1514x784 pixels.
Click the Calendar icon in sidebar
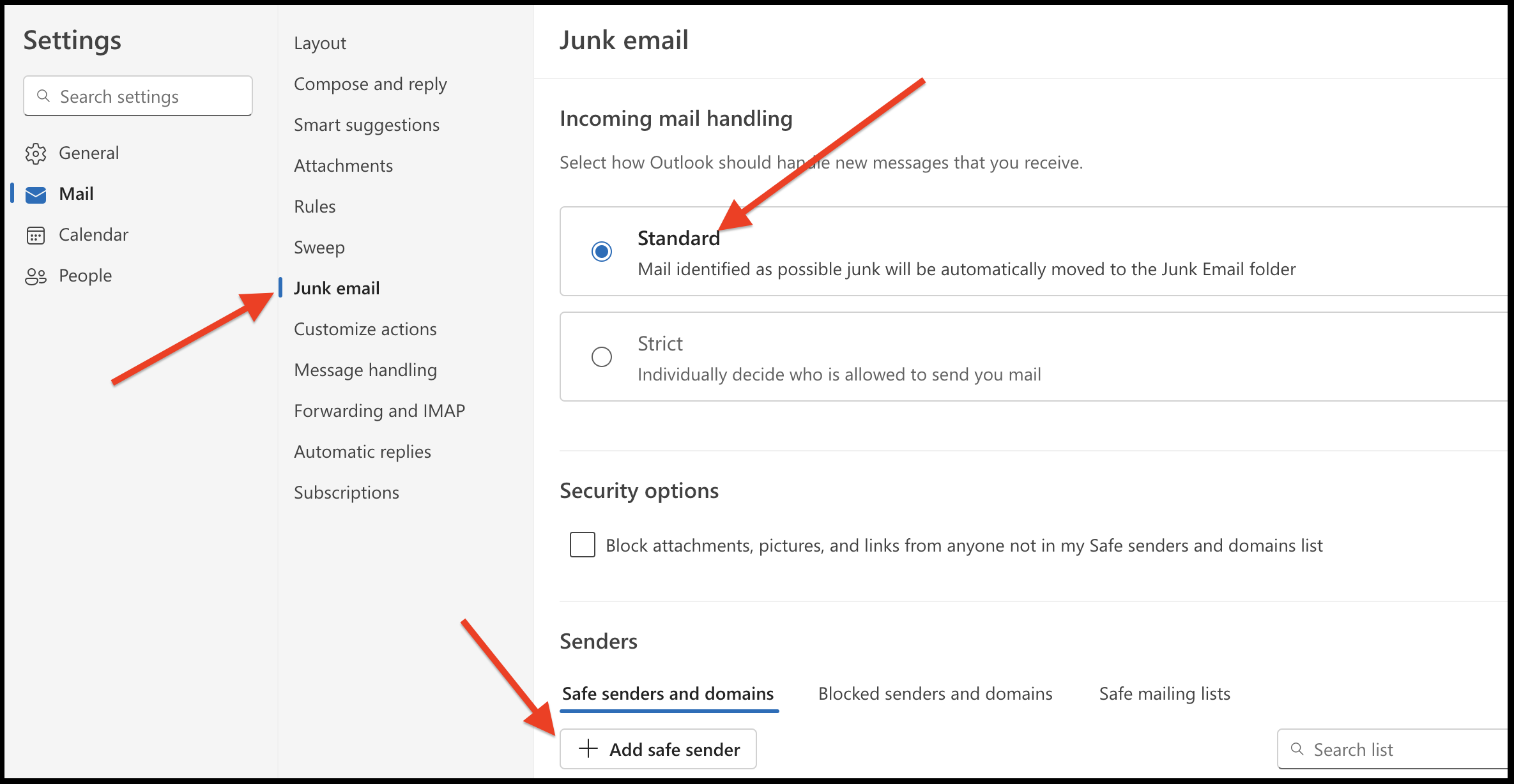click(36, 235)
